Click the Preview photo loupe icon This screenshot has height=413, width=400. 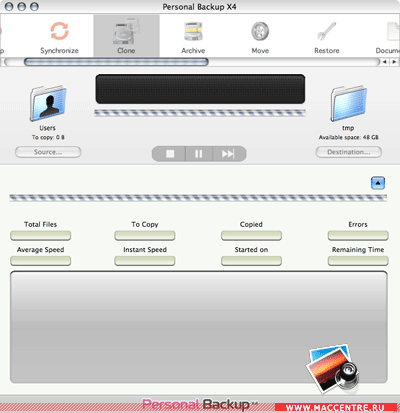click(x=333, y=368)
